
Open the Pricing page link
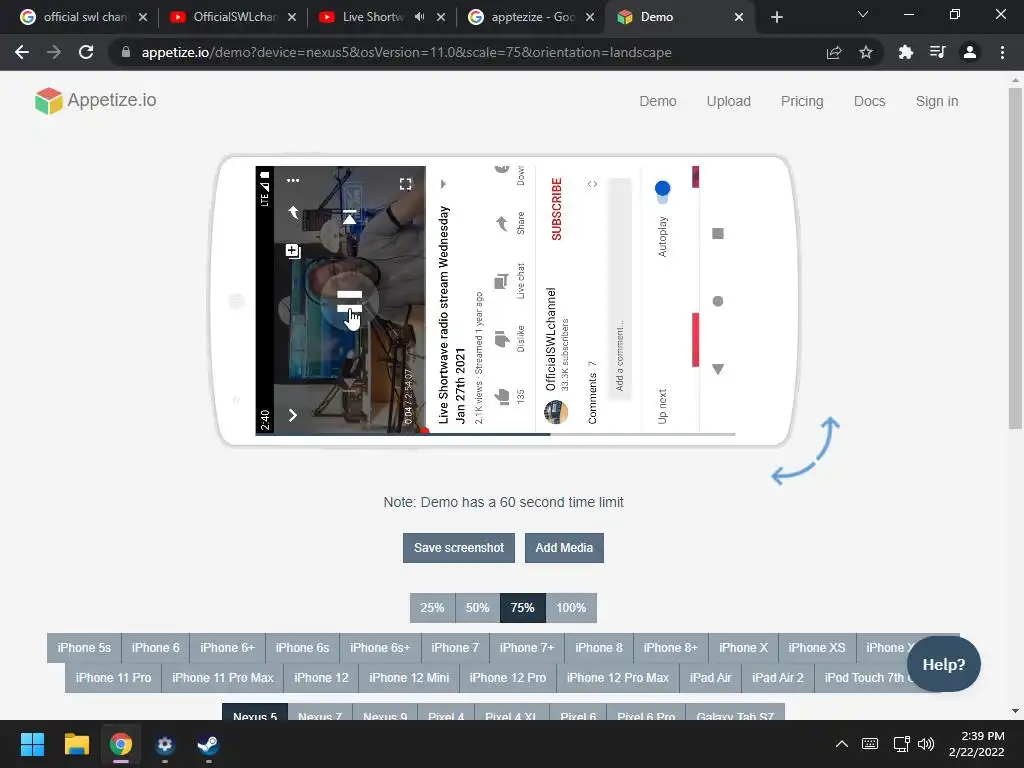[x=802, y=101]
